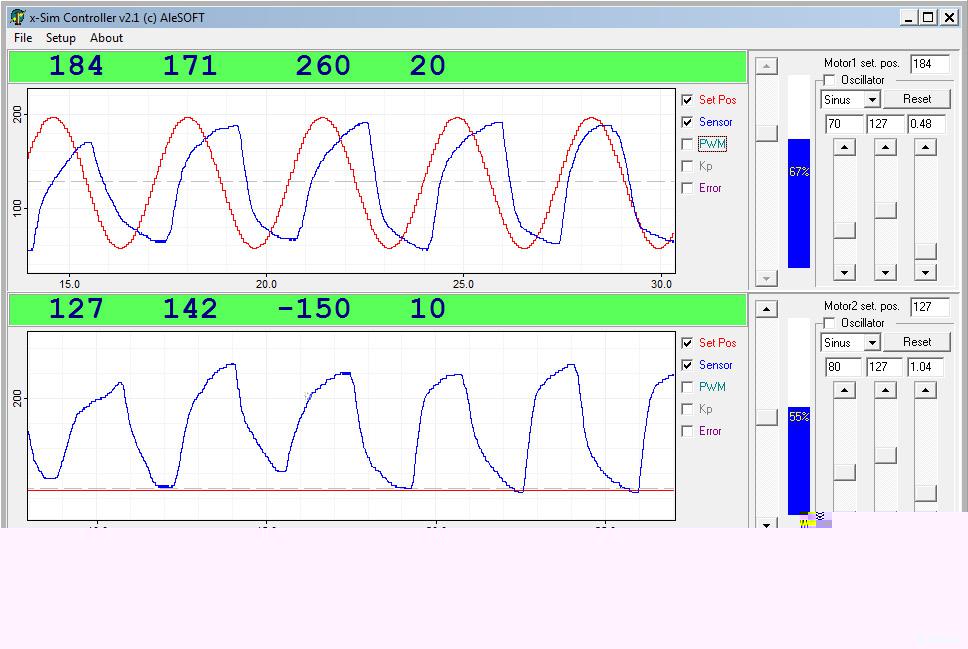Click up arrow of Motor1 amplitude slider

coord(845,147)
